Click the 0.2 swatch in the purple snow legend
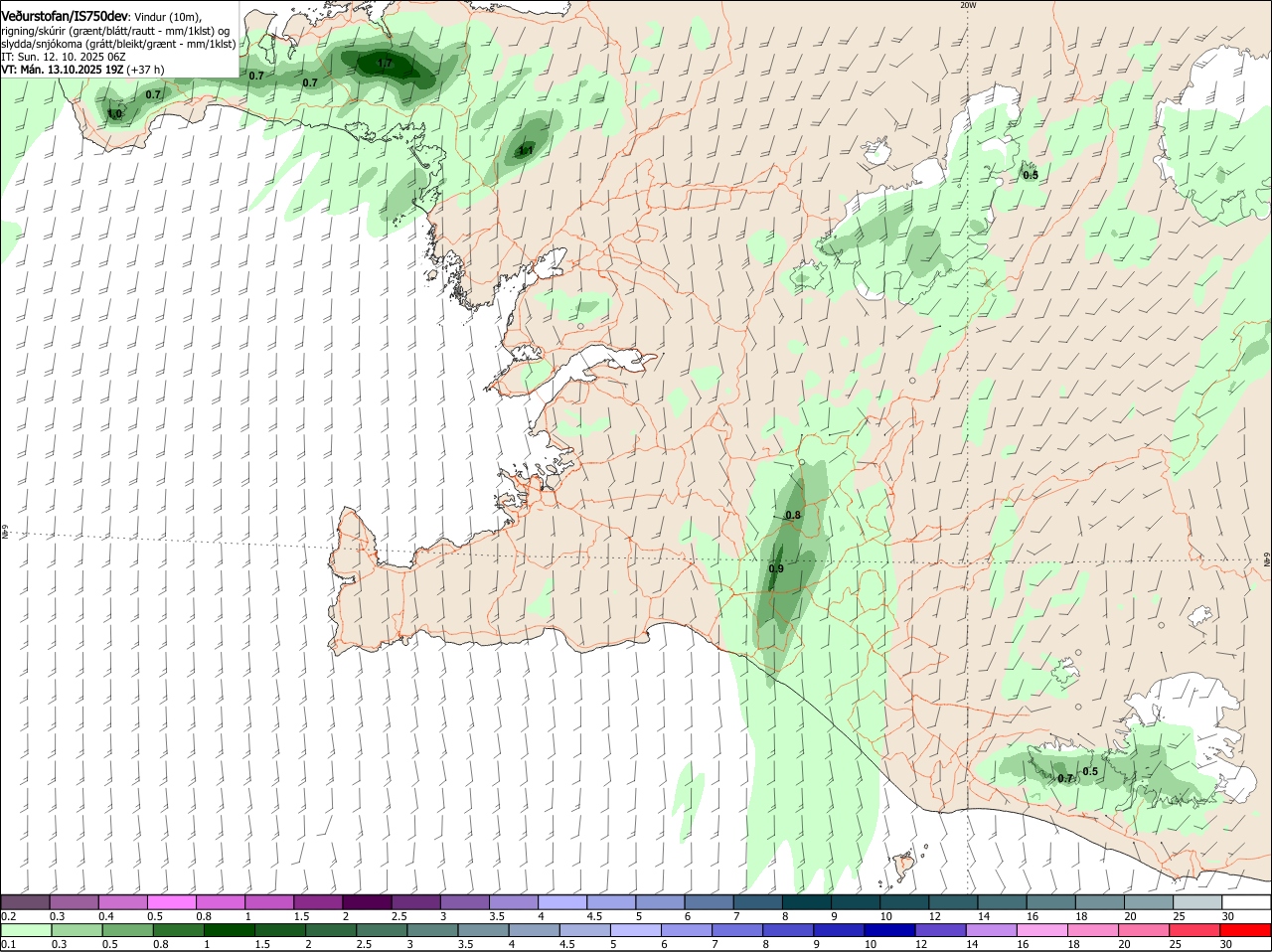This screenshot has width=1272, height=952. [x=26, y=901]
